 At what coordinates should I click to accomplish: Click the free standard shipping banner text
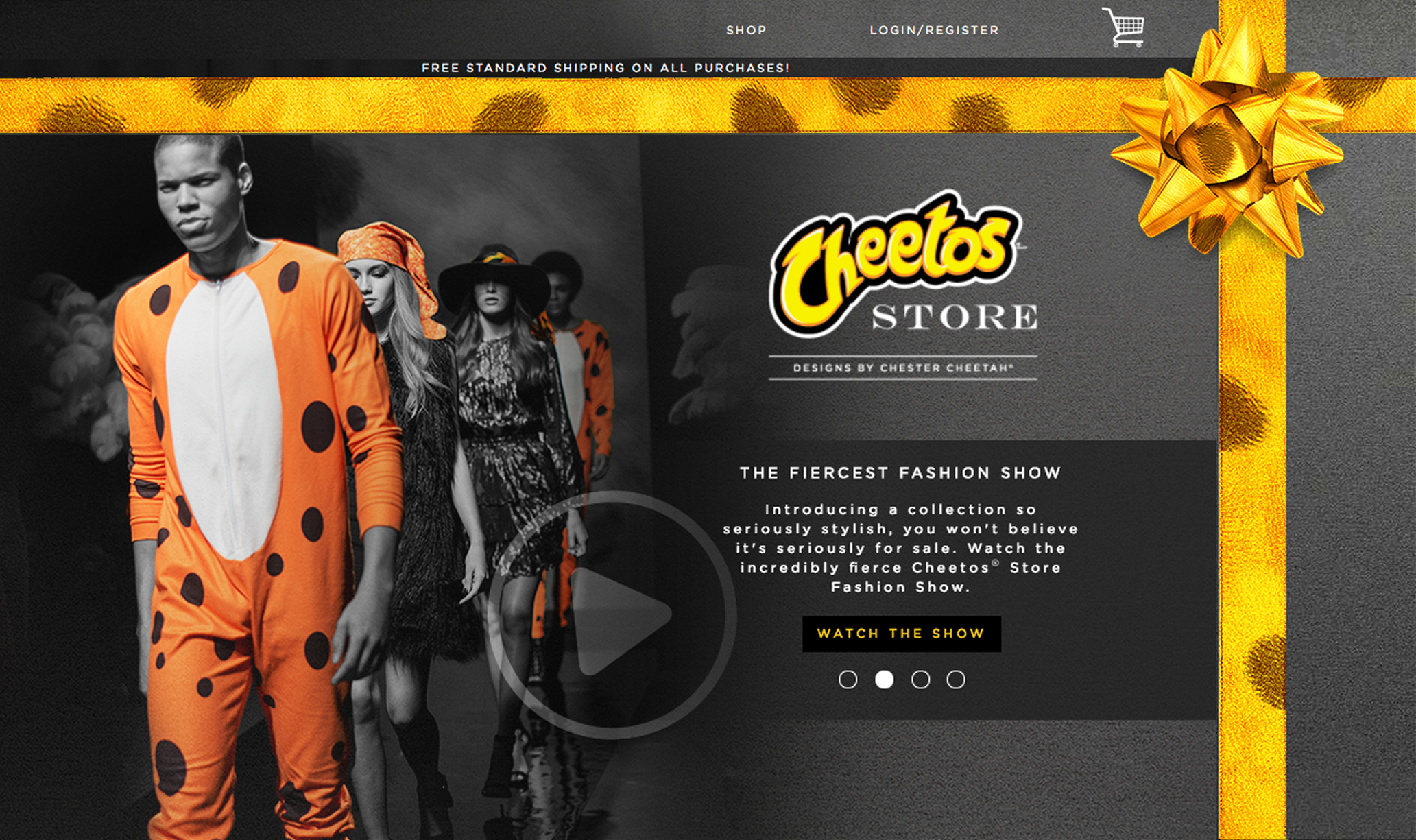605,68
